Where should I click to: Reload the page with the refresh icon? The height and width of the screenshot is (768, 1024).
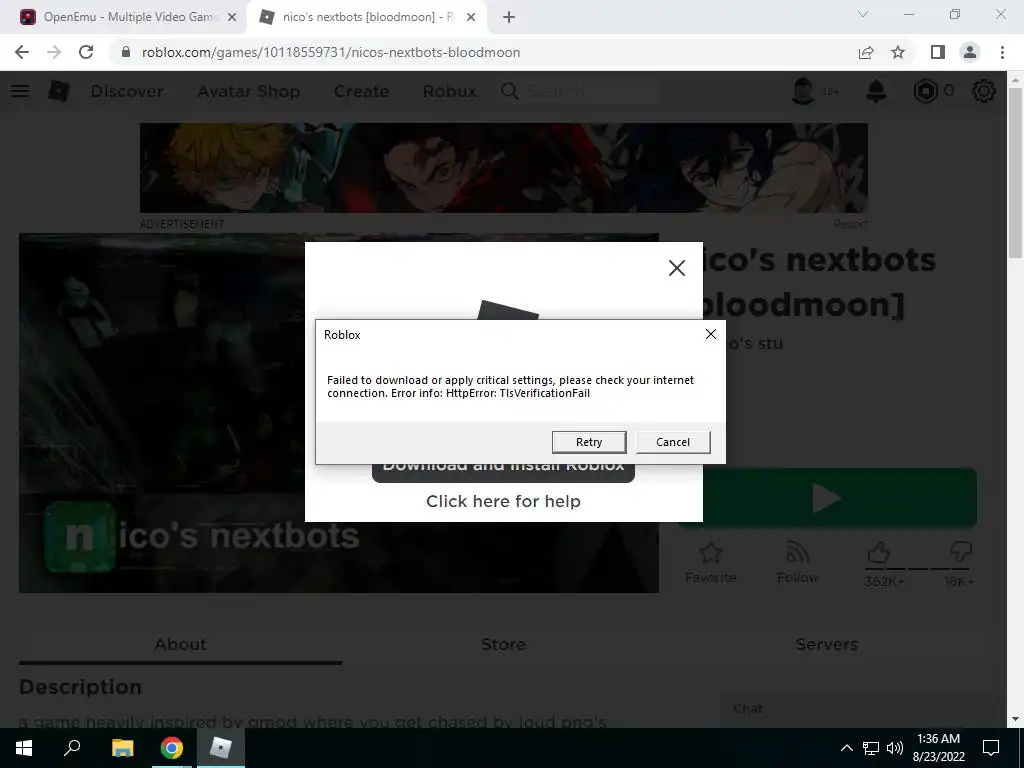(86, 52)
